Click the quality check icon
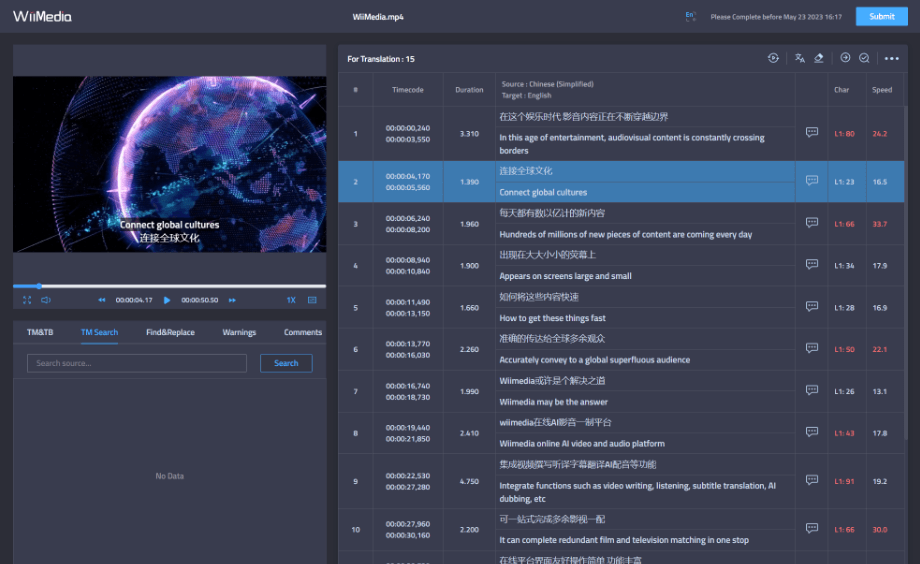The width and height of the screenshot is (920, 564). tap(864, 58)
